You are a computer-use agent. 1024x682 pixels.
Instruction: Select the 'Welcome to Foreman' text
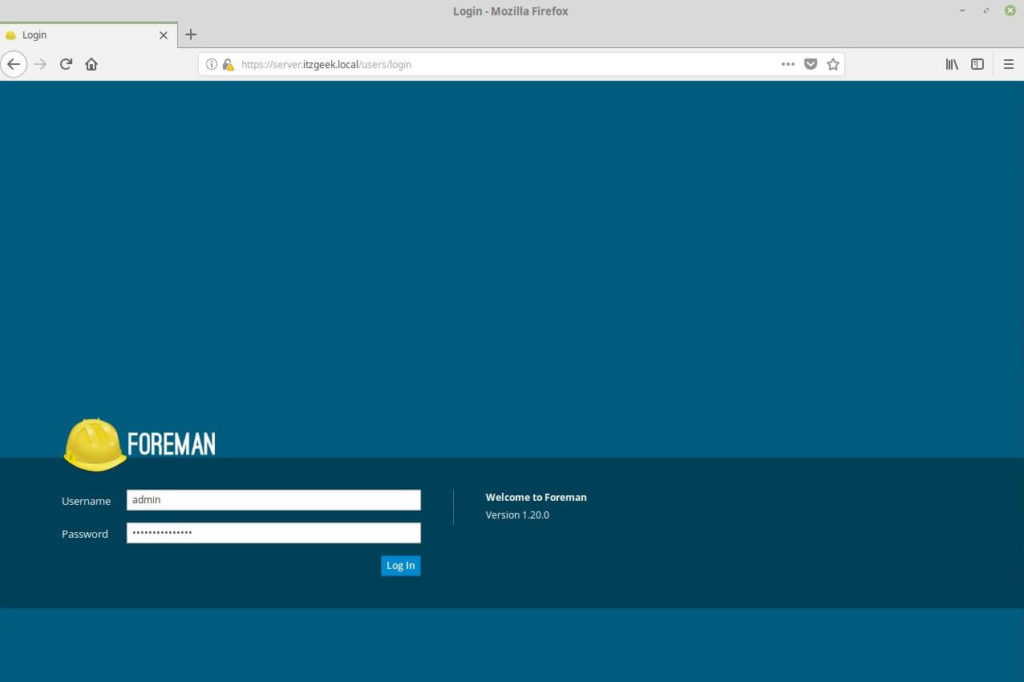(x=536, y=497)
